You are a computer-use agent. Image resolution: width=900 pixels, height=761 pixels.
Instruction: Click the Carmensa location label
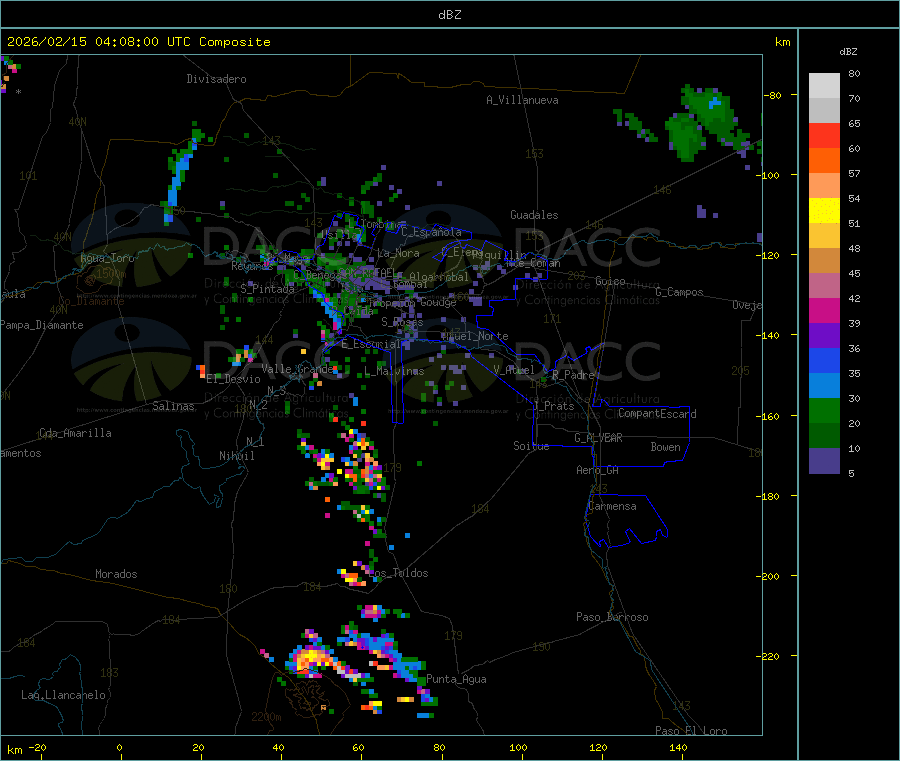coord(612,506)
